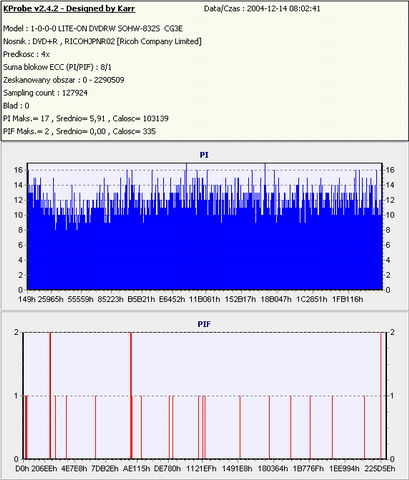Click the Predkosc 4x speed line
The width and height of the screenshot is (409, 480).
pyautogui.click(x=27, y=54)
